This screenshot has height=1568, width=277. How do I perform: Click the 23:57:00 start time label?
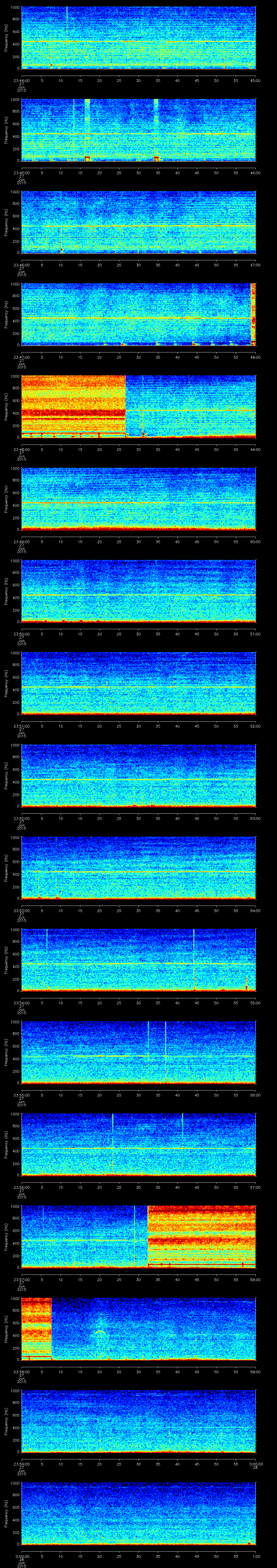21,1279
